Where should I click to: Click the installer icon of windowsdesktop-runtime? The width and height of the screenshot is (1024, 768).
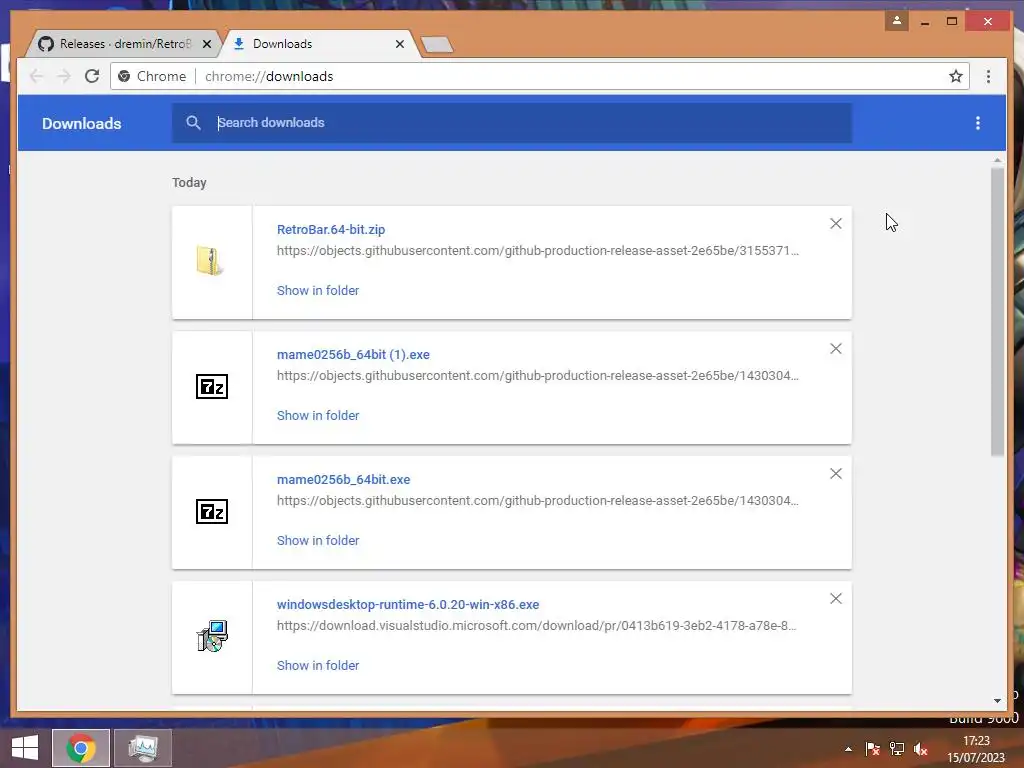tap(212, 636)
